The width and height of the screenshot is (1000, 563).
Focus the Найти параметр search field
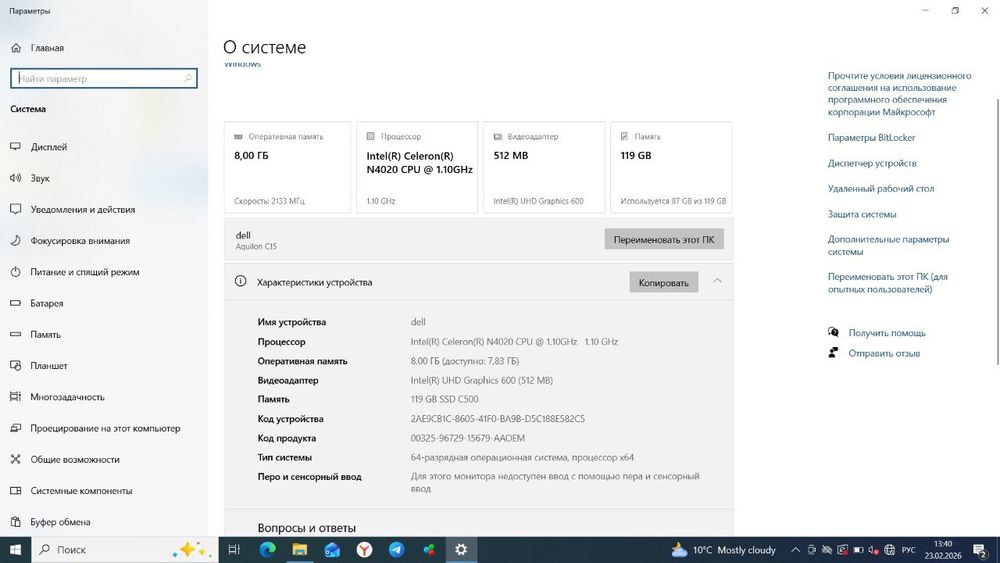pos(104,78)
